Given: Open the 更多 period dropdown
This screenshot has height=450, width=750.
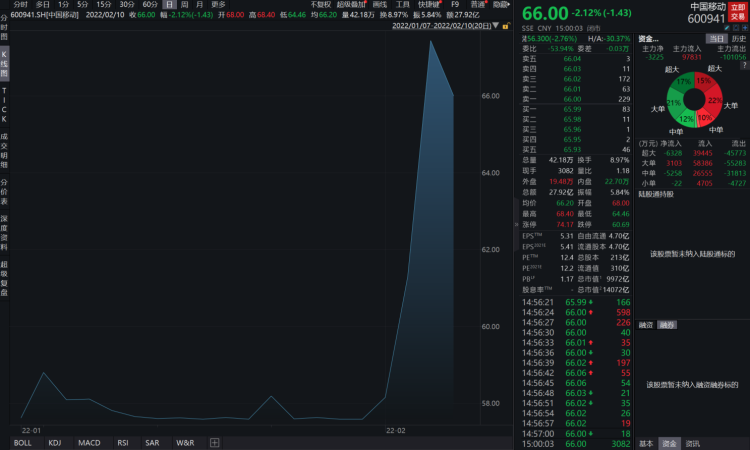Looking at the screenshot, I should 218,4.
